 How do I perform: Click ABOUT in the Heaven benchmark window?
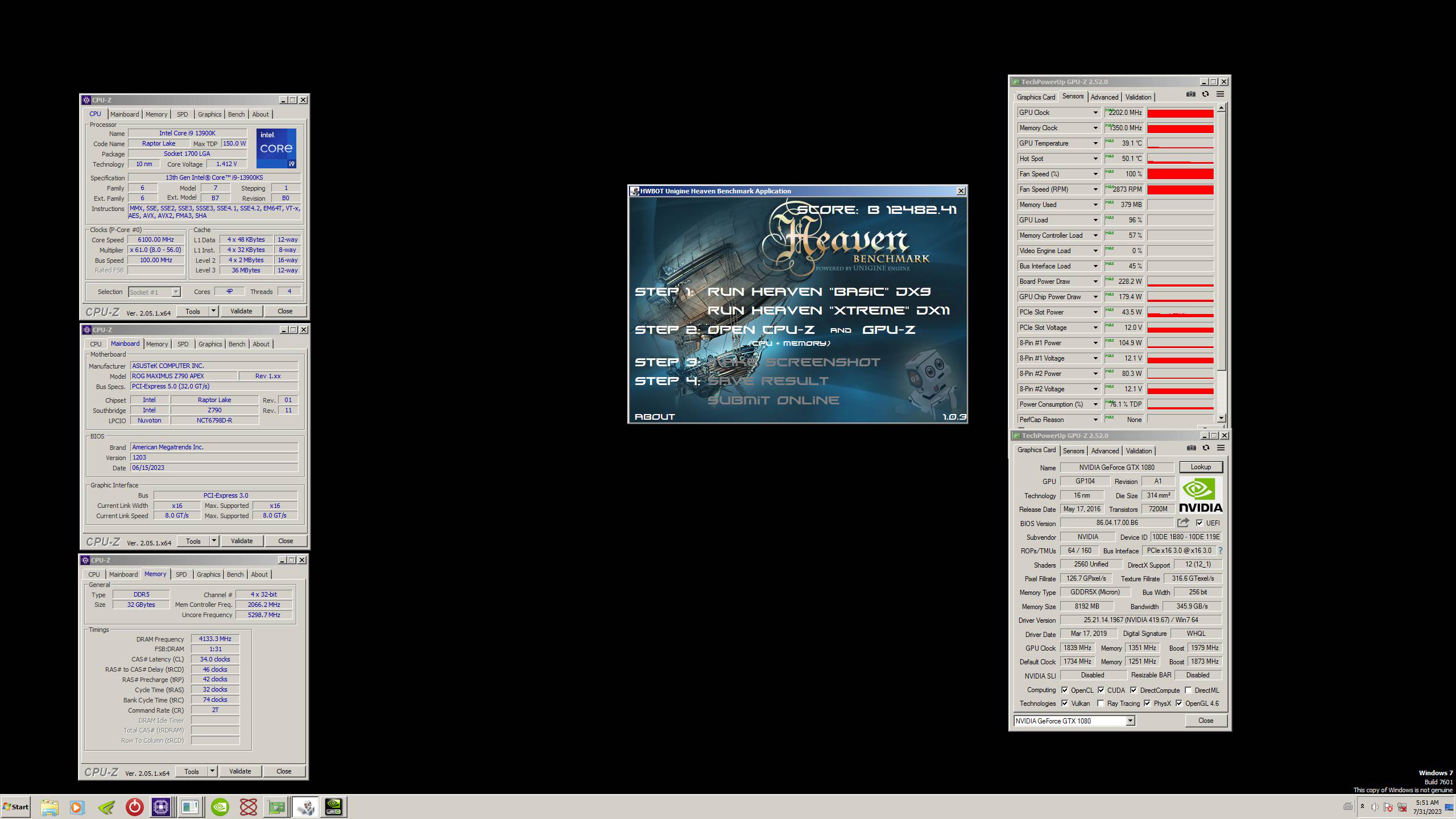tap(655, 417)
